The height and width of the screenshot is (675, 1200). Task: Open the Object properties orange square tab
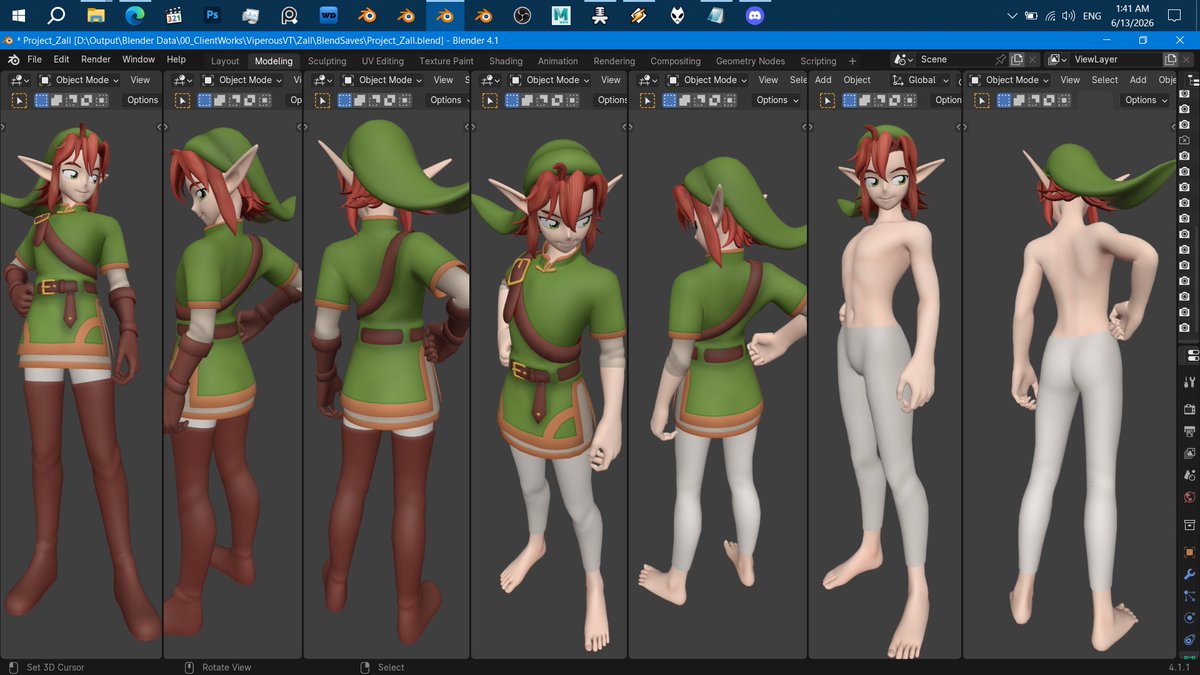(1190, 551)
